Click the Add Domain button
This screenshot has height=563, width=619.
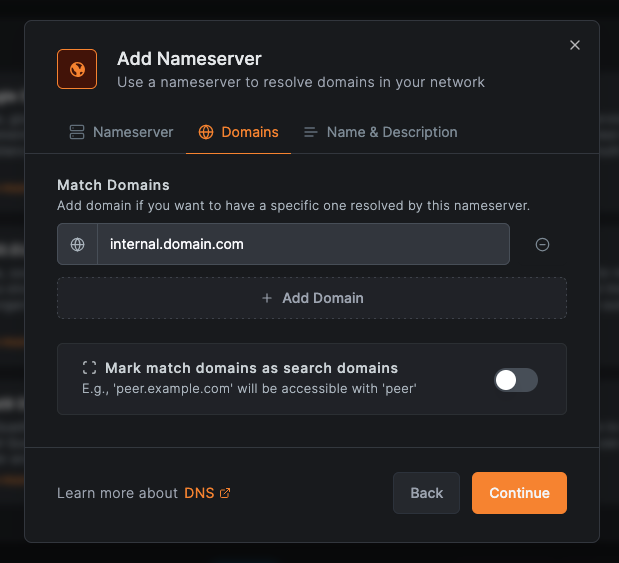(312, 298)
